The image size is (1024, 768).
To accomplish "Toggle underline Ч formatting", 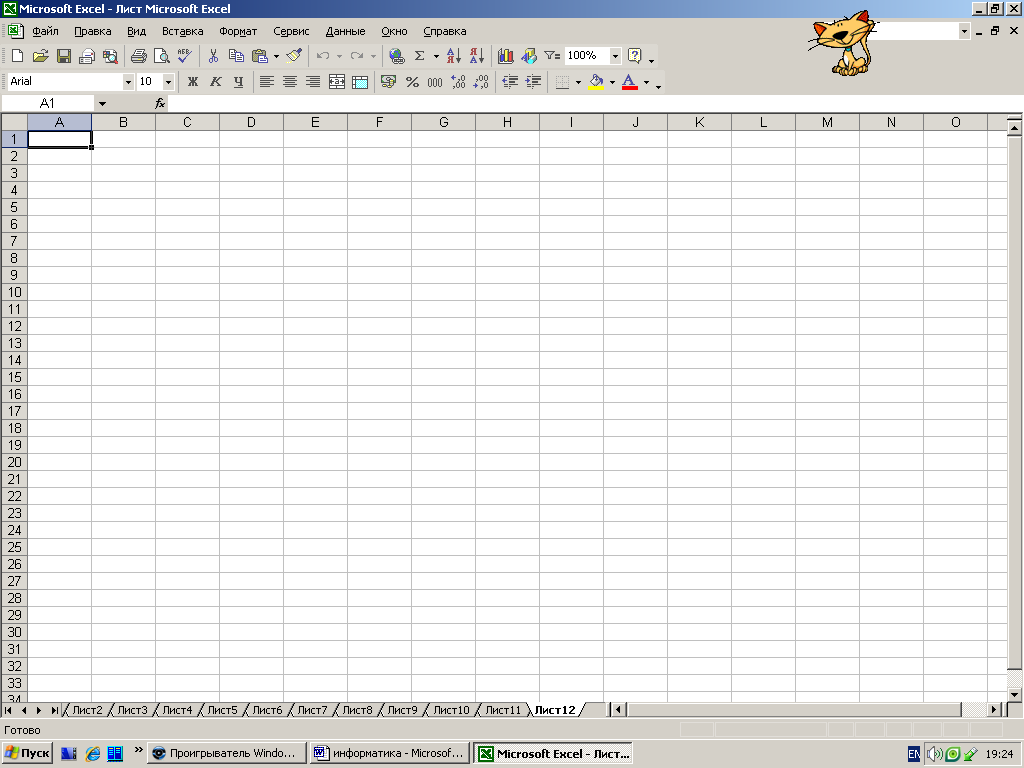I will pos(238,82).
